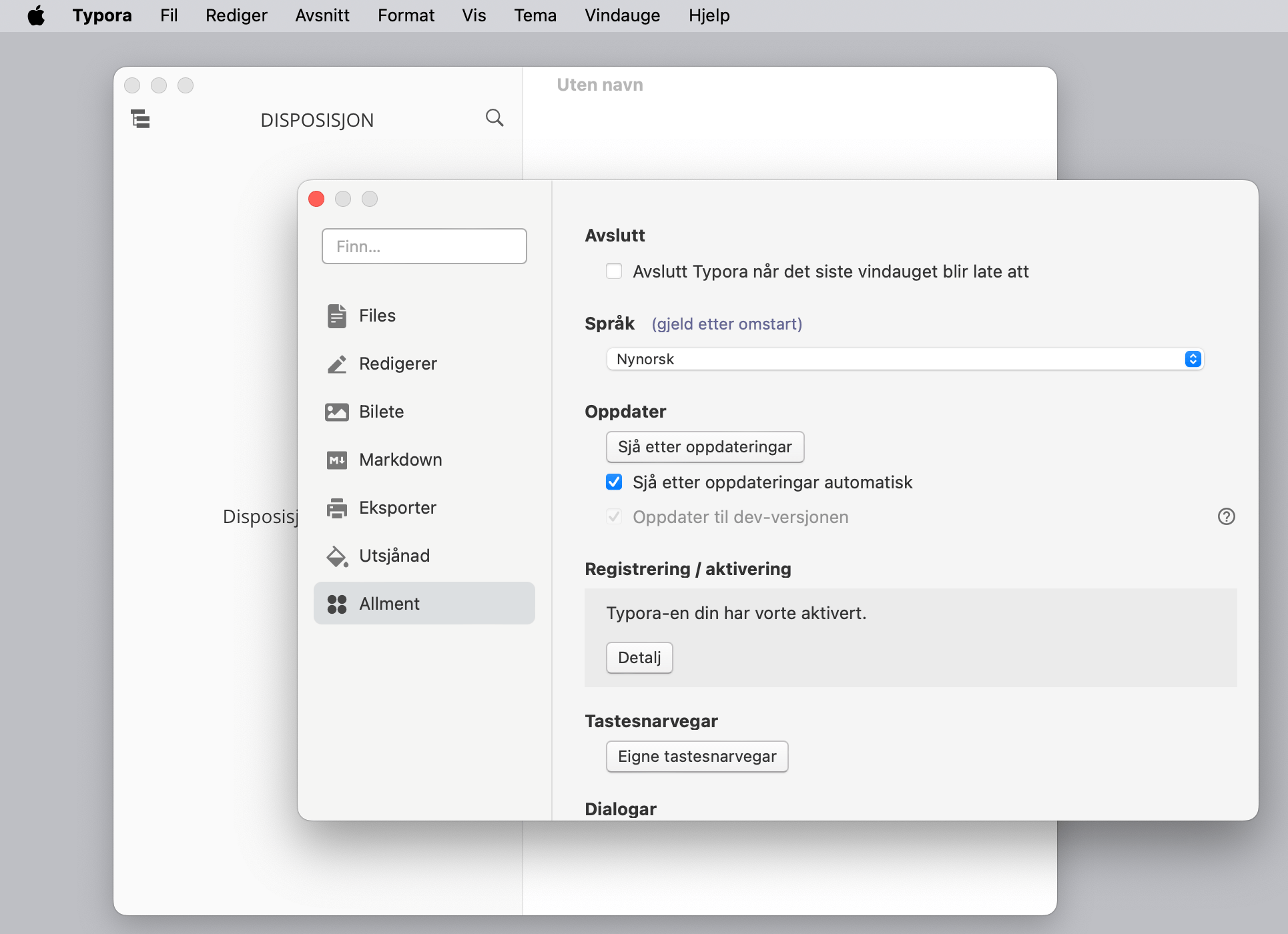Click the search icon in Disposisjon panel
Image resolution: width=1288 pixels, height=934 pixels.
[494, 117]
